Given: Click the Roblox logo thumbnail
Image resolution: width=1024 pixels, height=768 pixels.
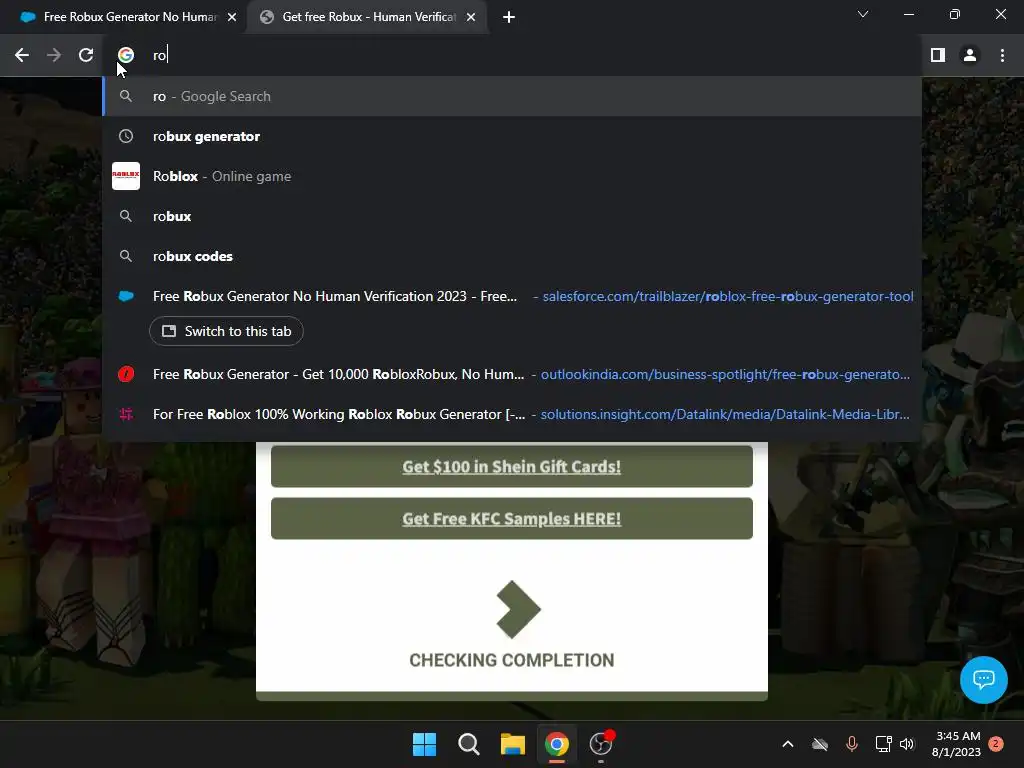Looking at the screenshot, I should (126, 176).
